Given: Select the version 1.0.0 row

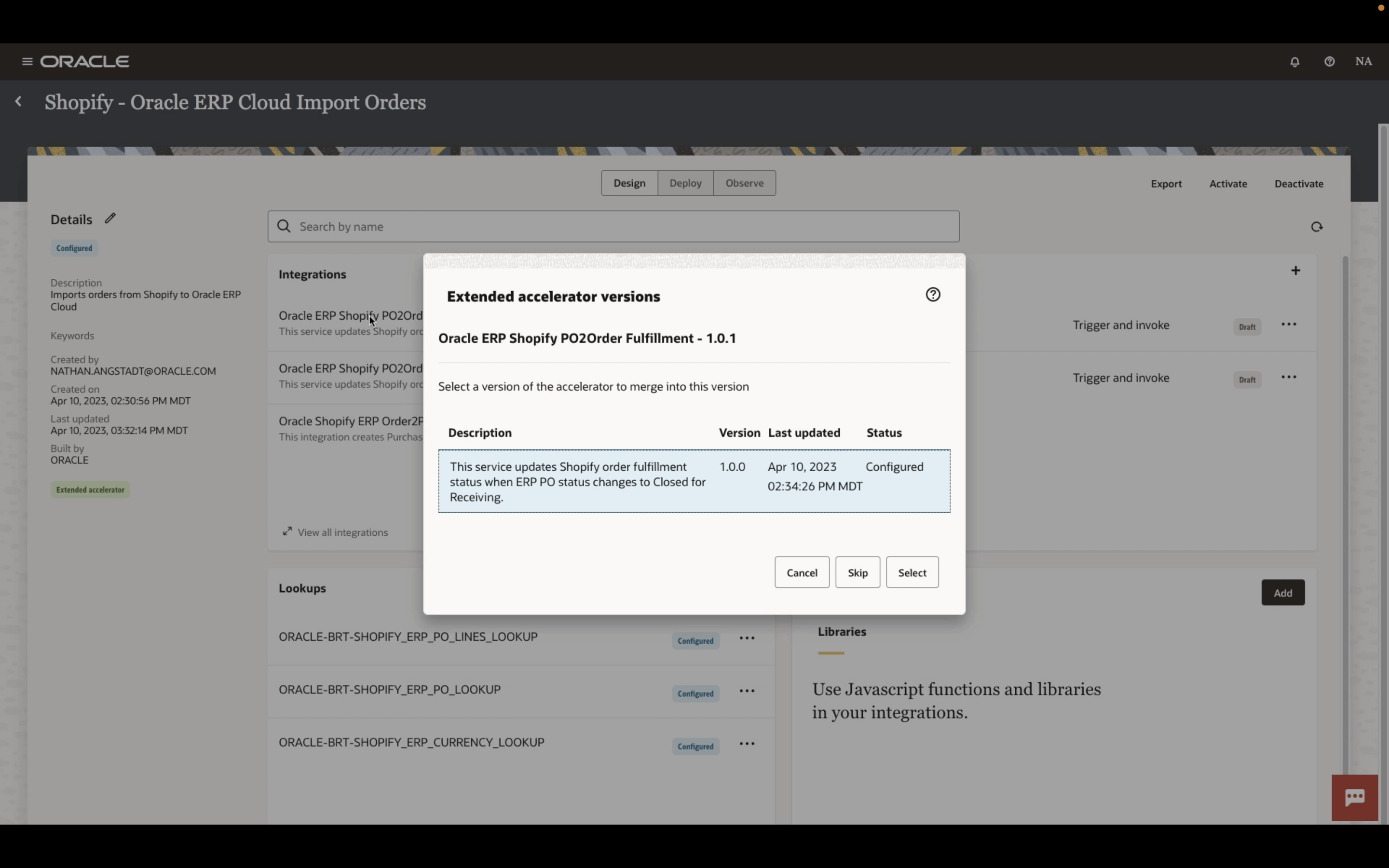Looking at the screenshot, I should pos(694,481).
